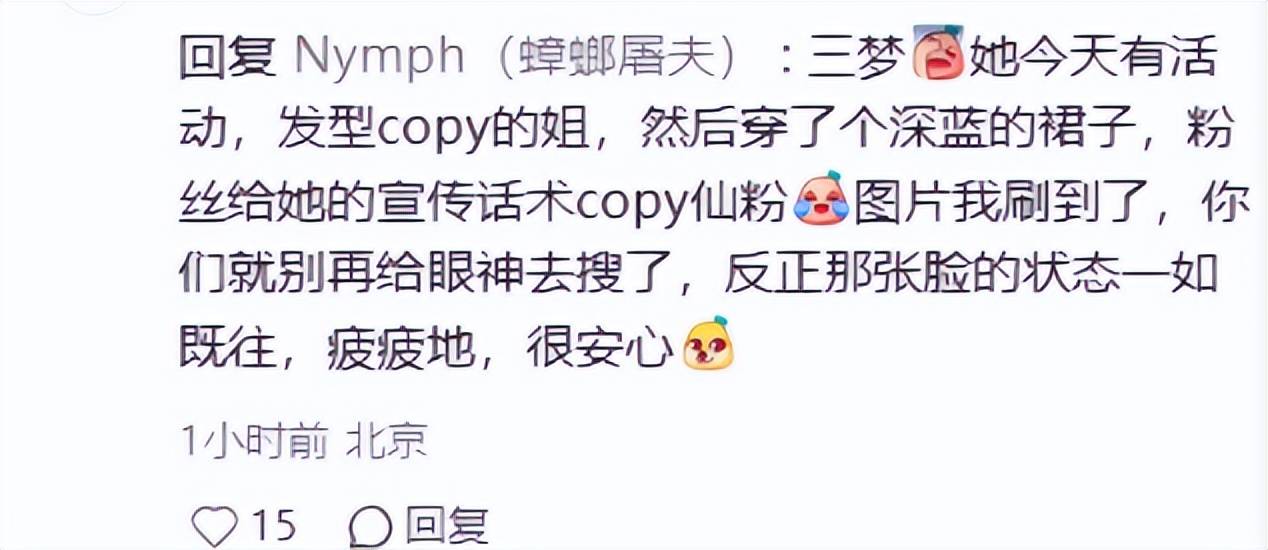The width and height of the screenshot is (1268, 550).
Task: Click the 1小时前 timestamp
Action: (254, 440)
